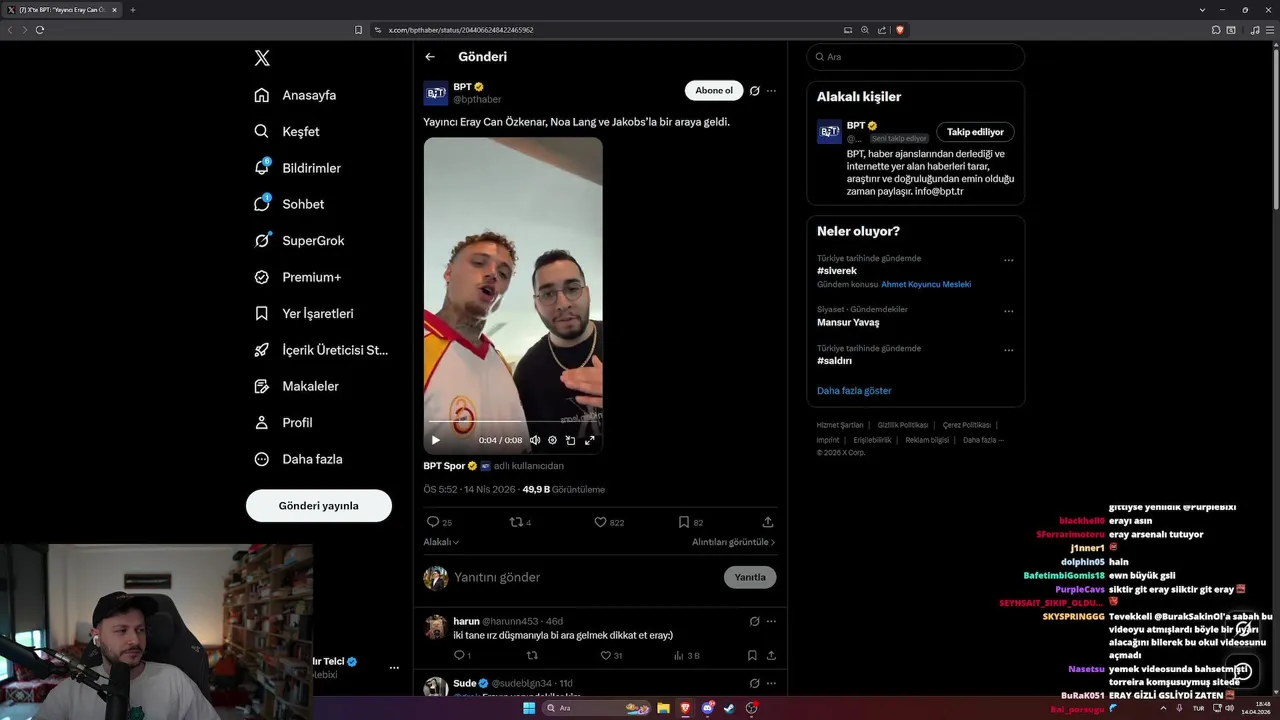The height and width of the screenshot is (720, 1280).
Task: Expand the video to fullscreen
Action: (590, 440)
